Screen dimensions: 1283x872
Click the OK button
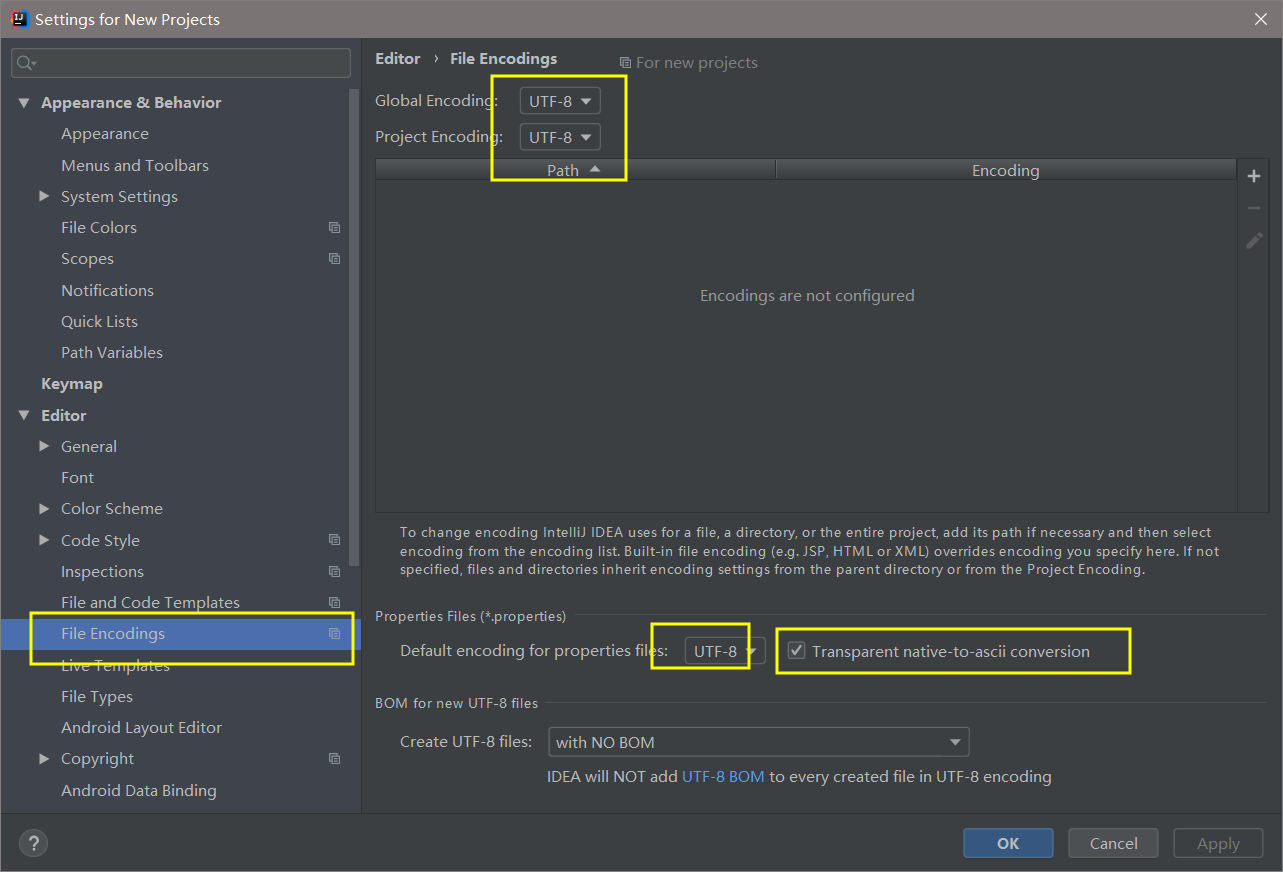coord(1008,843)
